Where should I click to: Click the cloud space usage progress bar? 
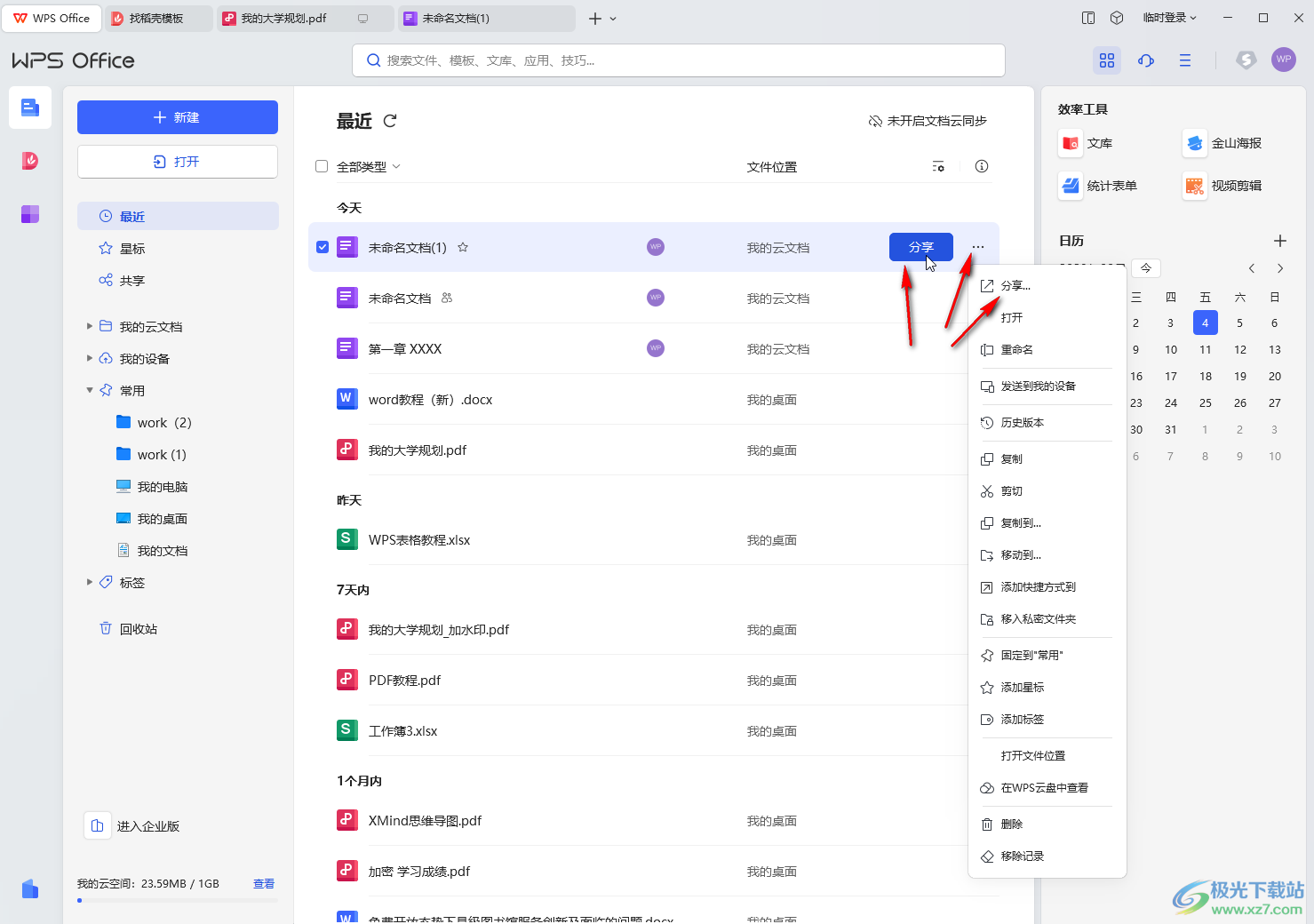click(178, 900)
